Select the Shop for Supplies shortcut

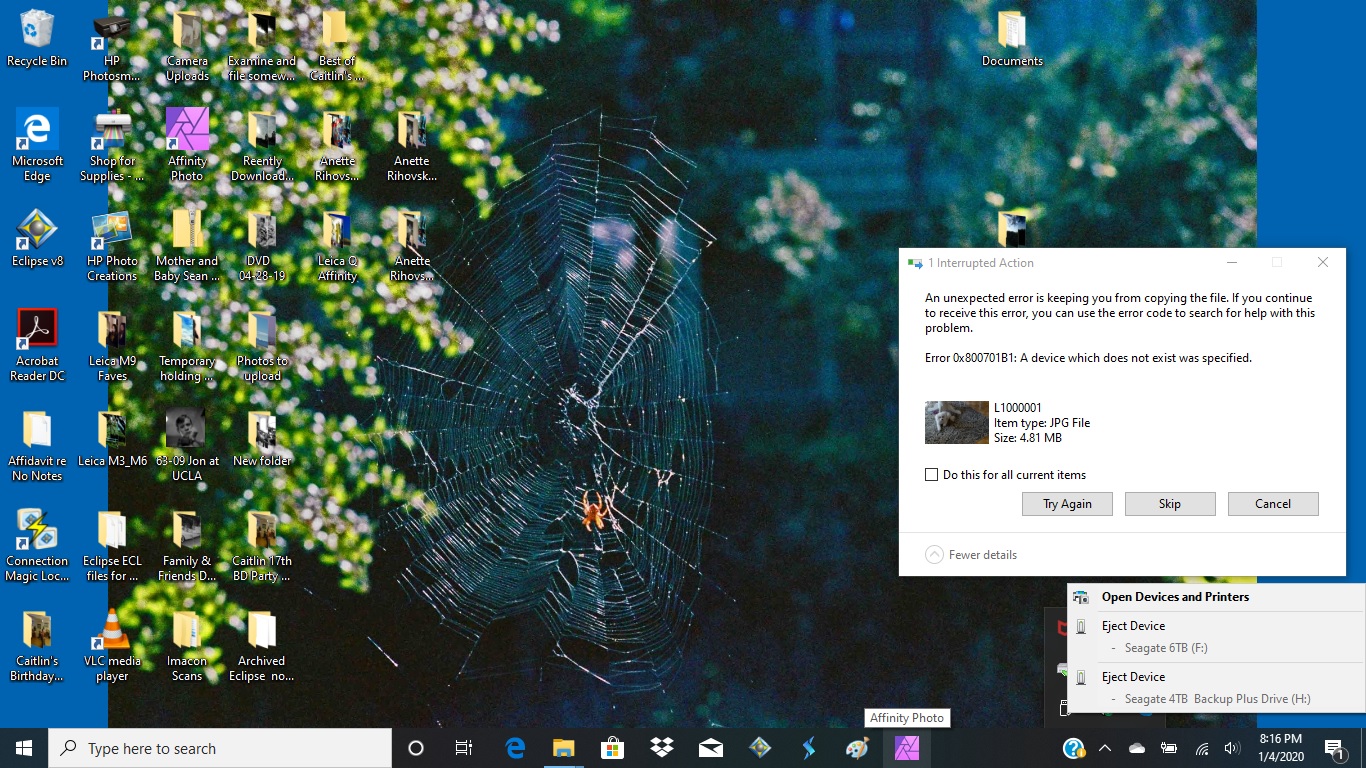click(x=112, y=146)
